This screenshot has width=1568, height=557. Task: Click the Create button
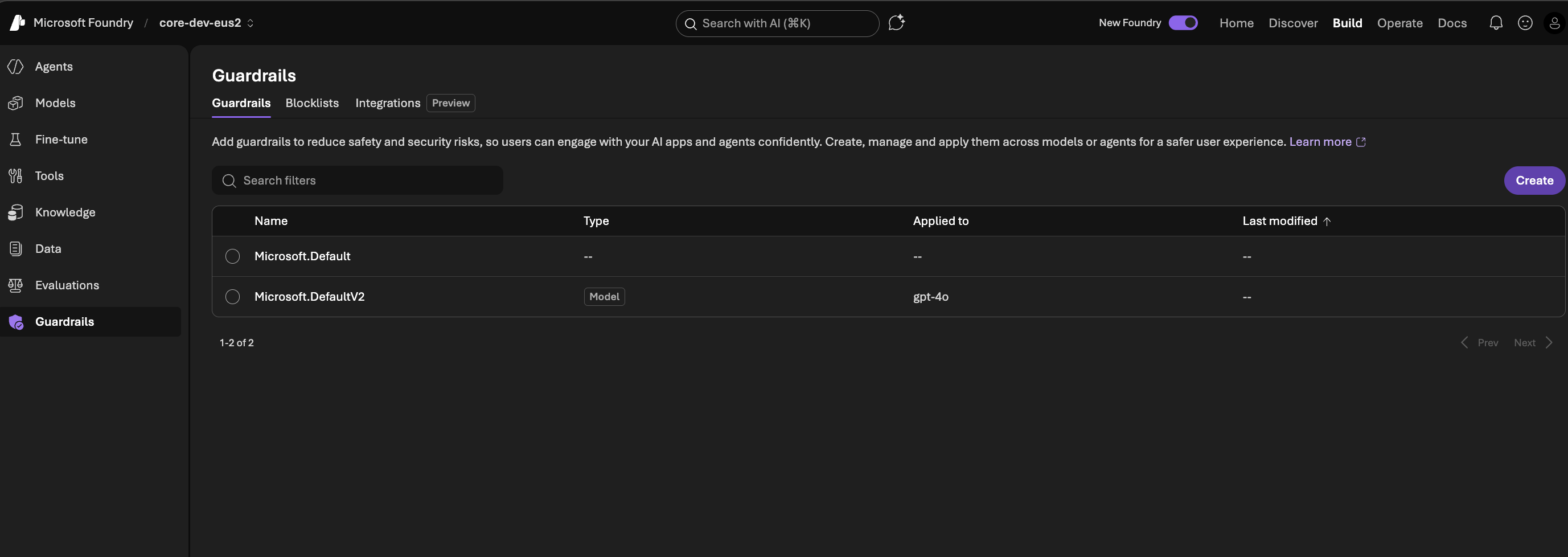[x=1534, y=181]
